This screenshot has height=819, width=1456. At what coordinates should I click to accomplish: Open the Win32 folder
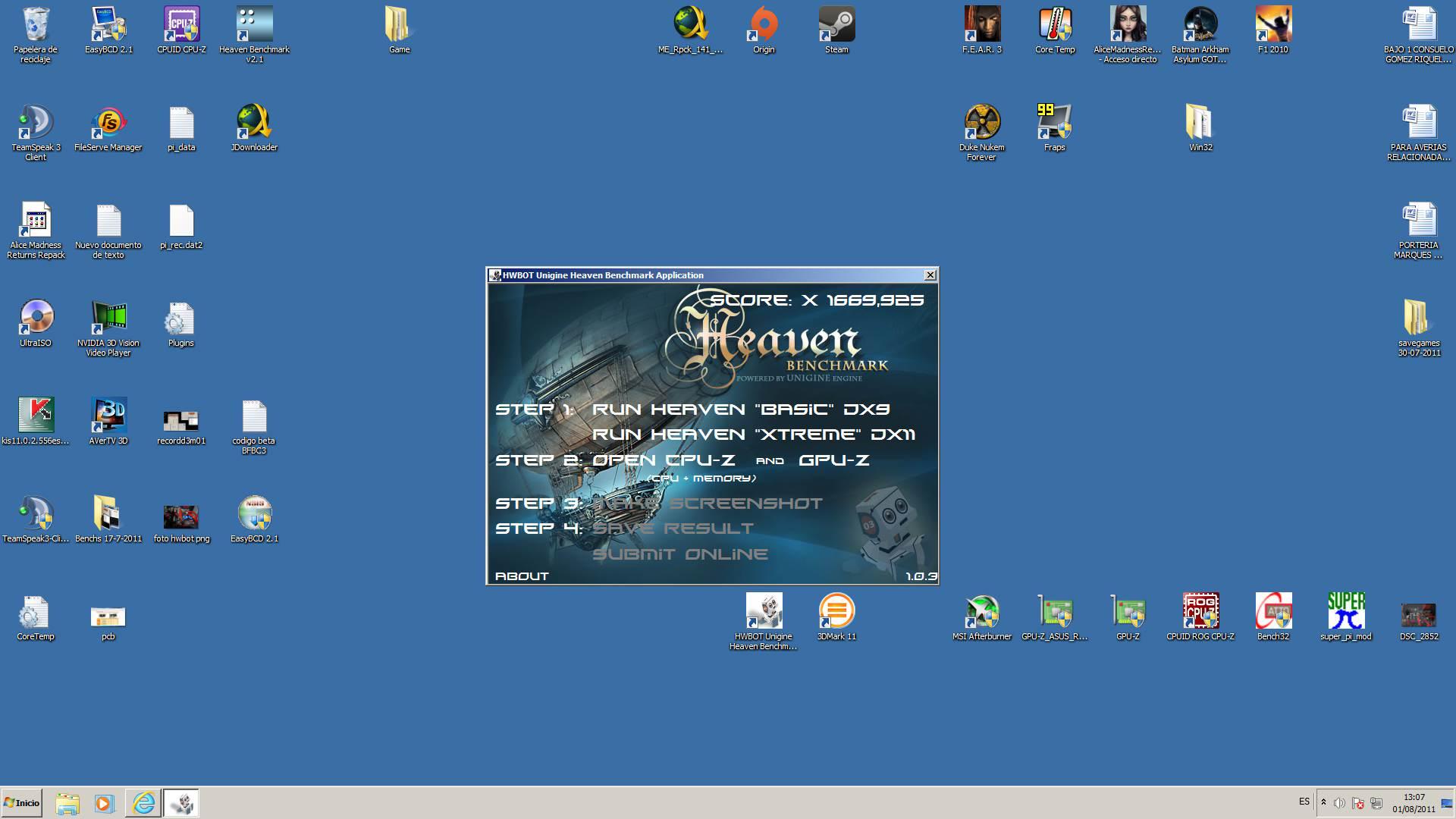point(1200,128)
